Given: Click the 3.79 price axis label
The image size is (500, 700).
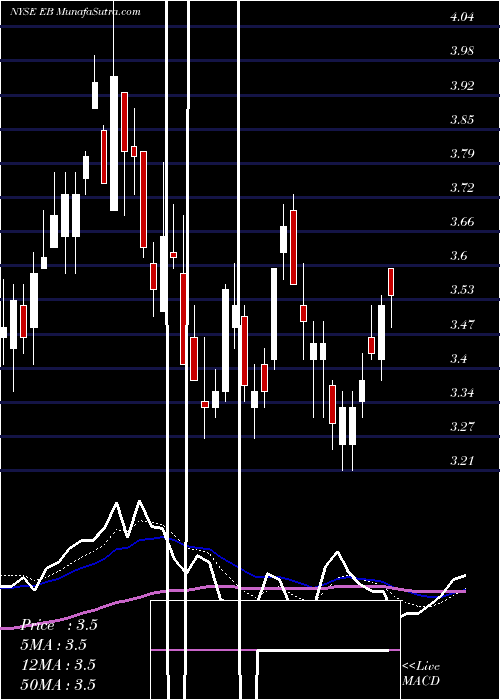Looking at the screenshot, I should click(x=462, y=154).
